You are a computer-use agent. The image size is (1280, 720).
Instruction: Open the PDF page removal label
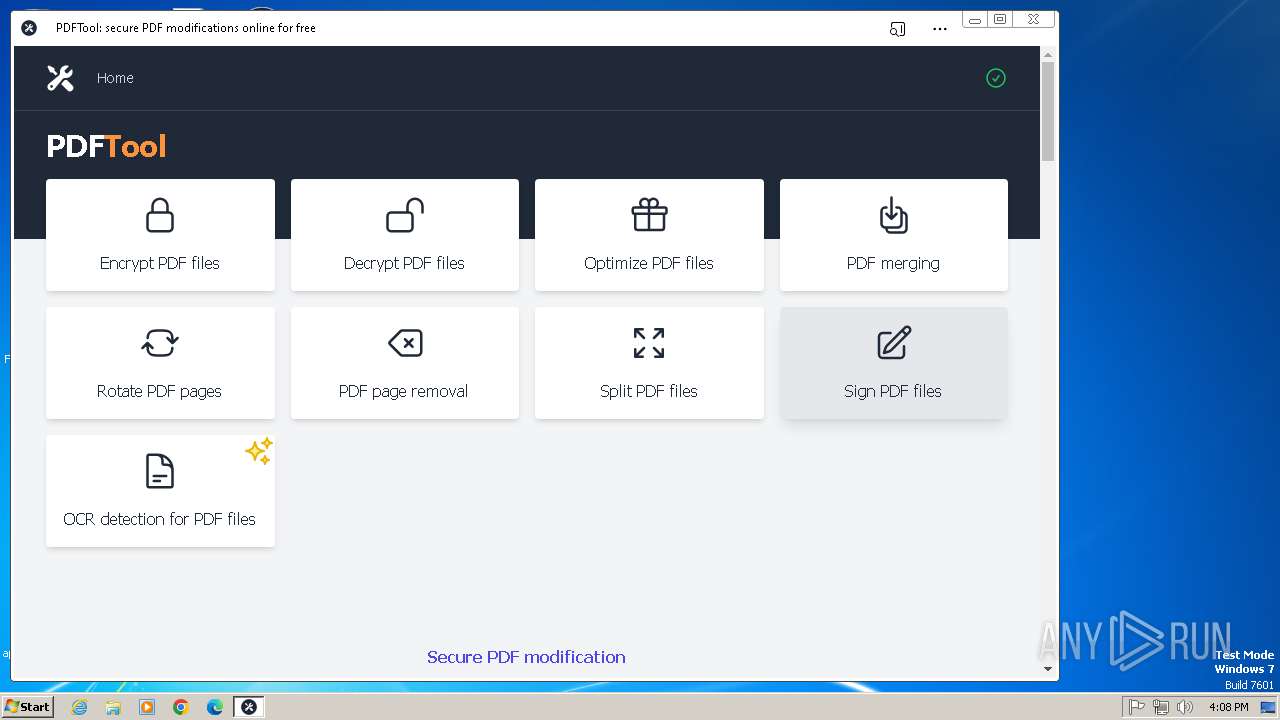coord(403,391)
